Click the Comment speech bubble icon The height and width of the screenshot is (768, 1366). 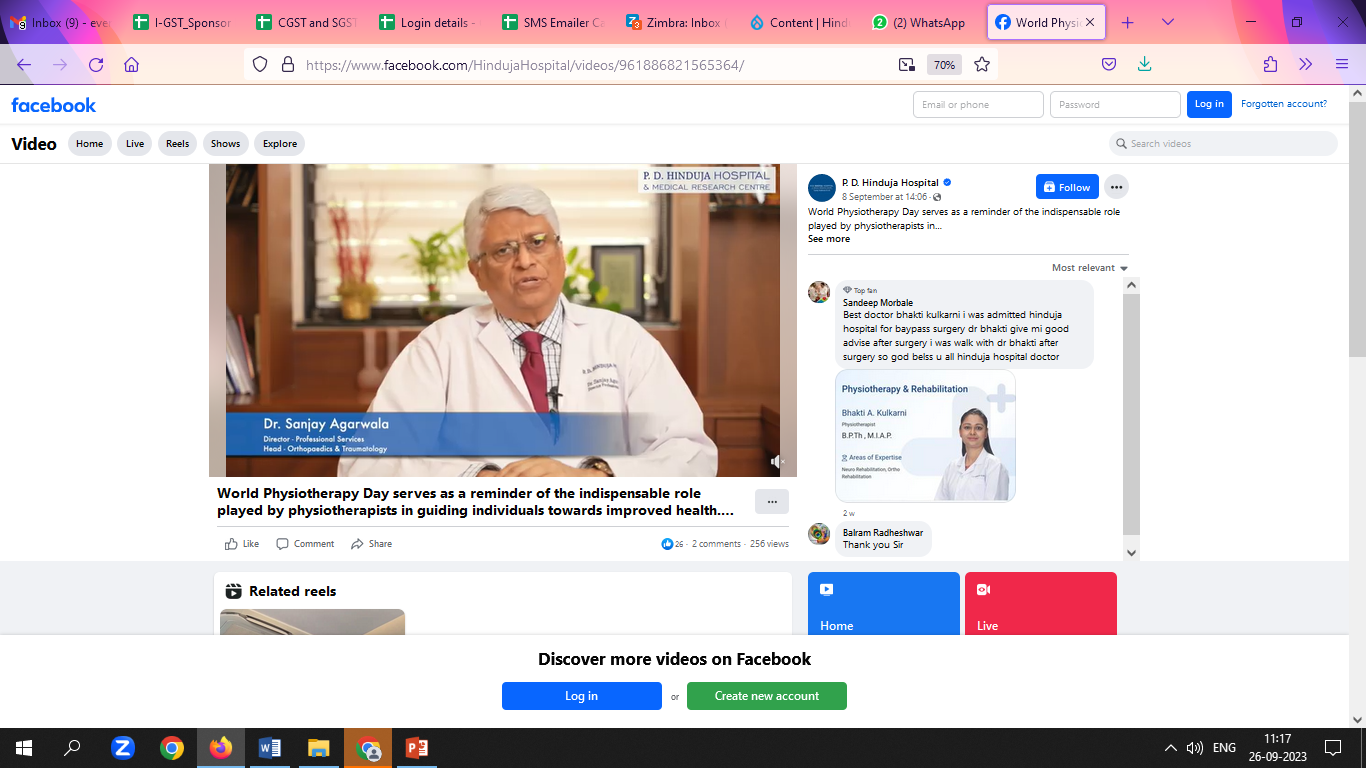[283, 544]
